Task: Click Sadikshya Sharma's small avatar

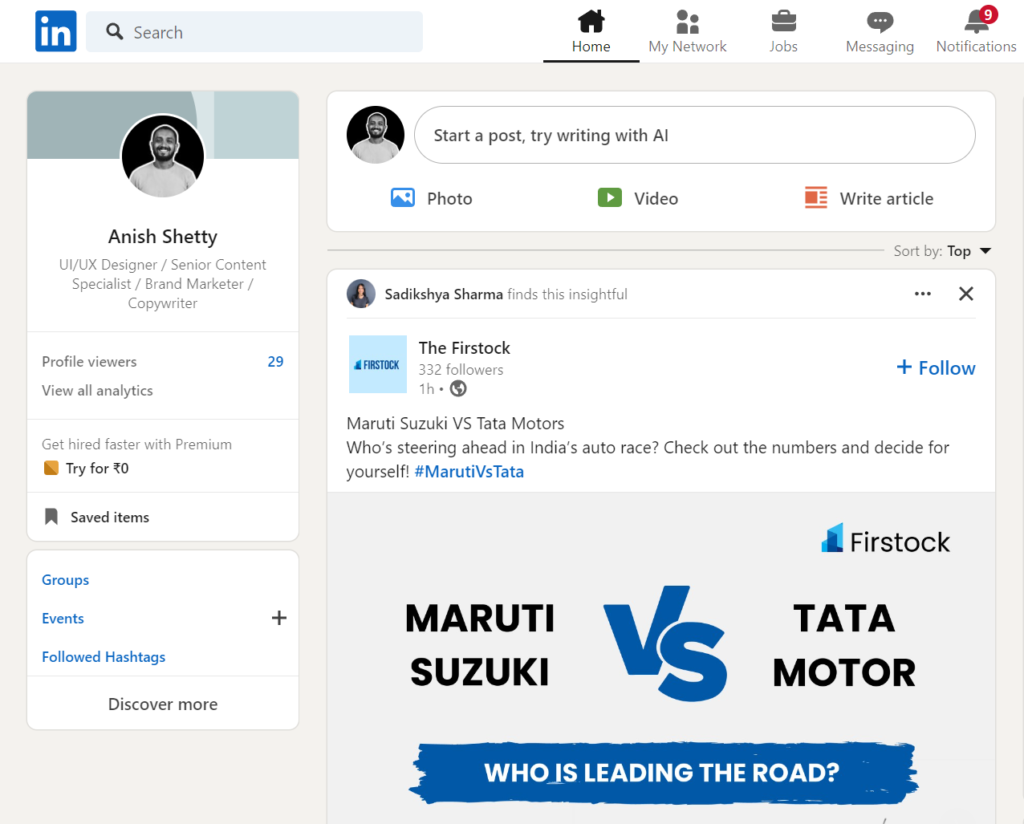Action: pos(360,294)
